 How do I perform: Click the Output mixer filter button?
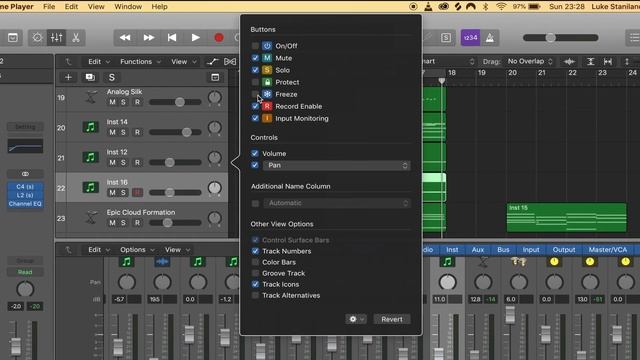(564, 250)
